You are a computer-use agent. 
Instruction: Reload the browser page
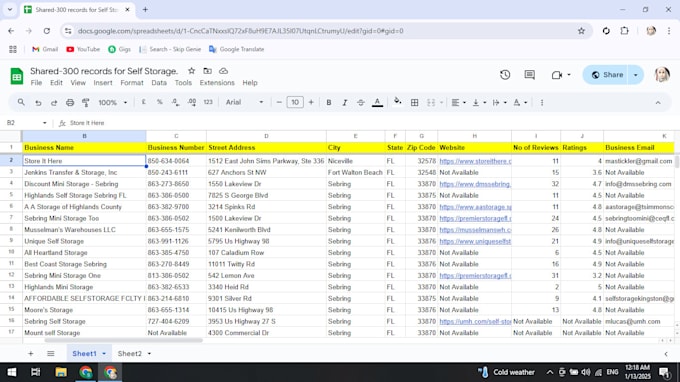(47, 31)
